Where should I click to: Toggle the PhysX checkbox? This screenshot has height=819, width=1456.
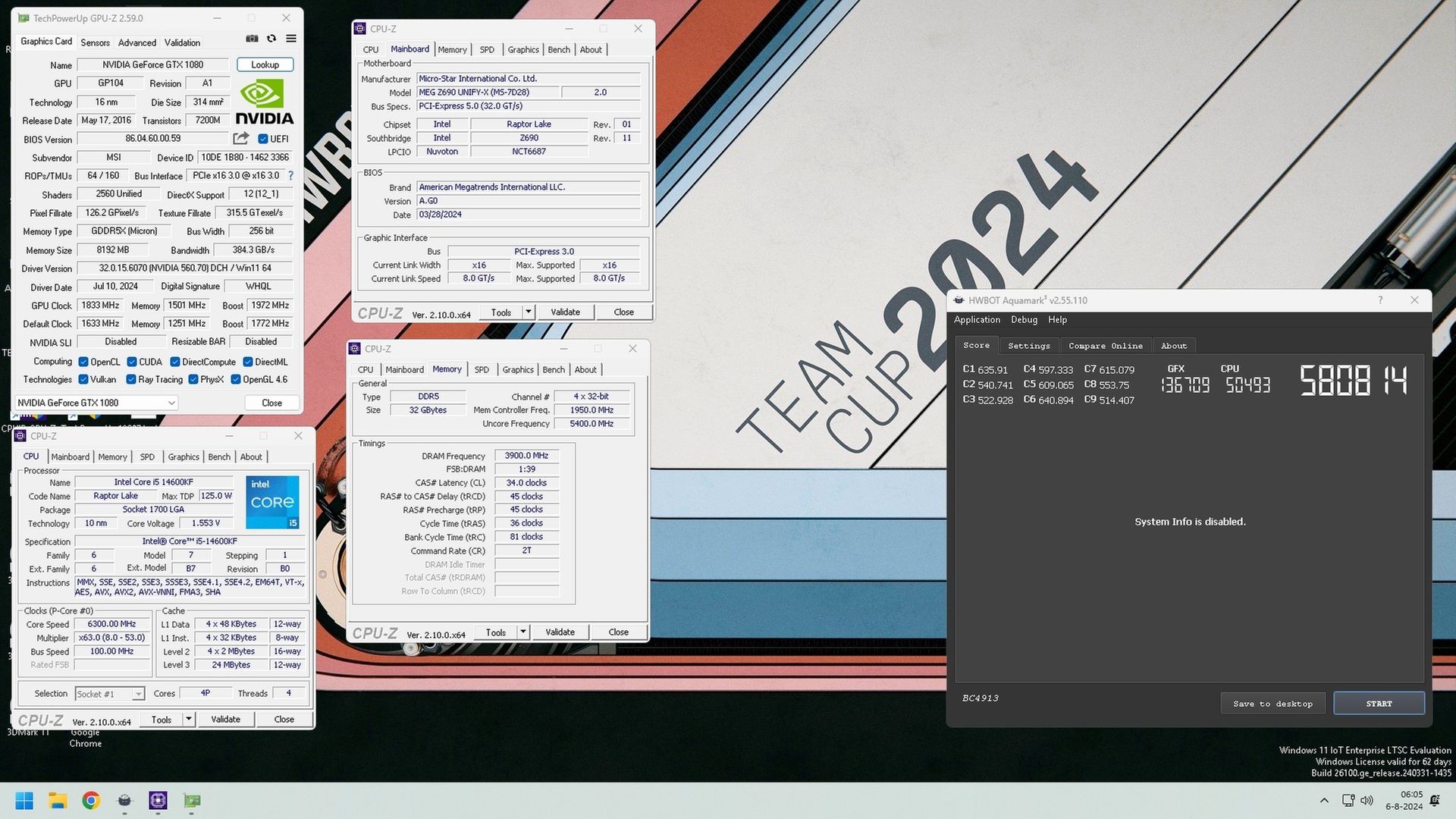[x=193, y=379]
